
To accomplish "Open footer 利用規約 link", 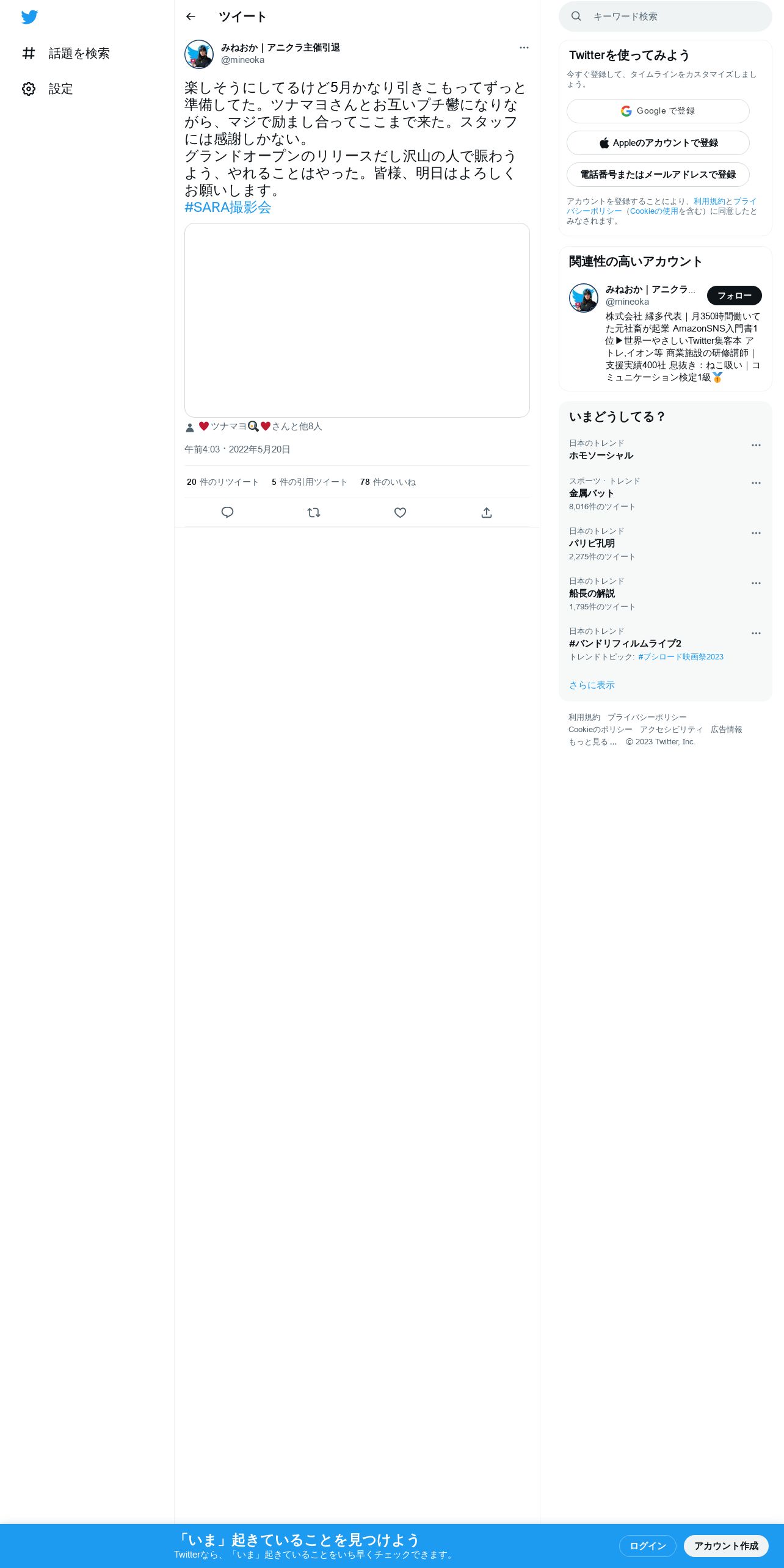I will [584, 717].
